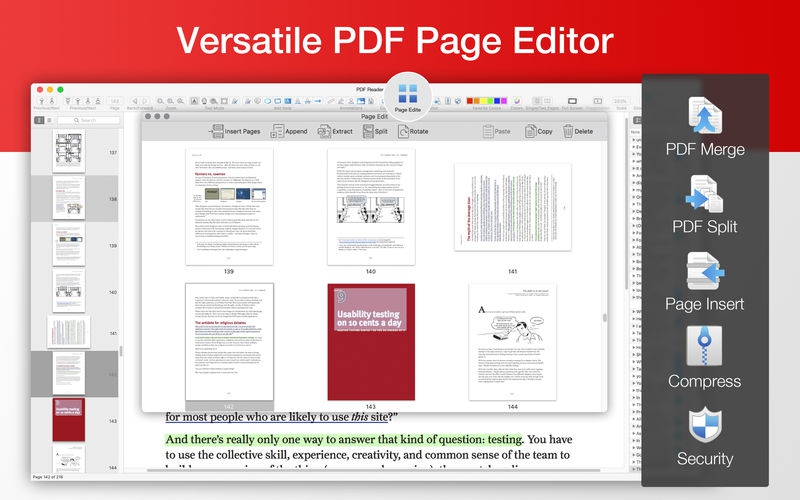Select red chapter page 143 in the grid
Screen dimensions: 800x500
click(371, 342)
